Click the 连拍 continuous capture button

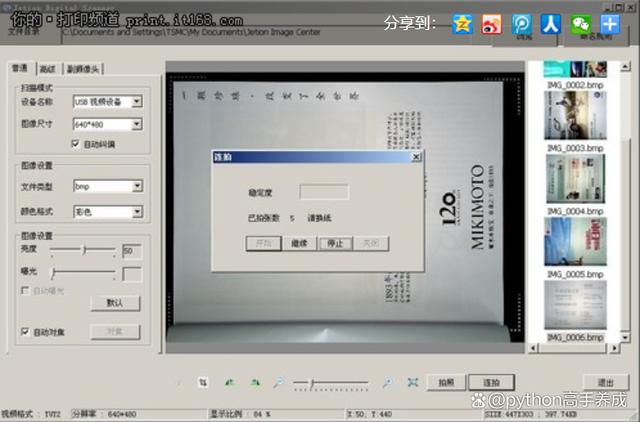[x=491, y=382]
